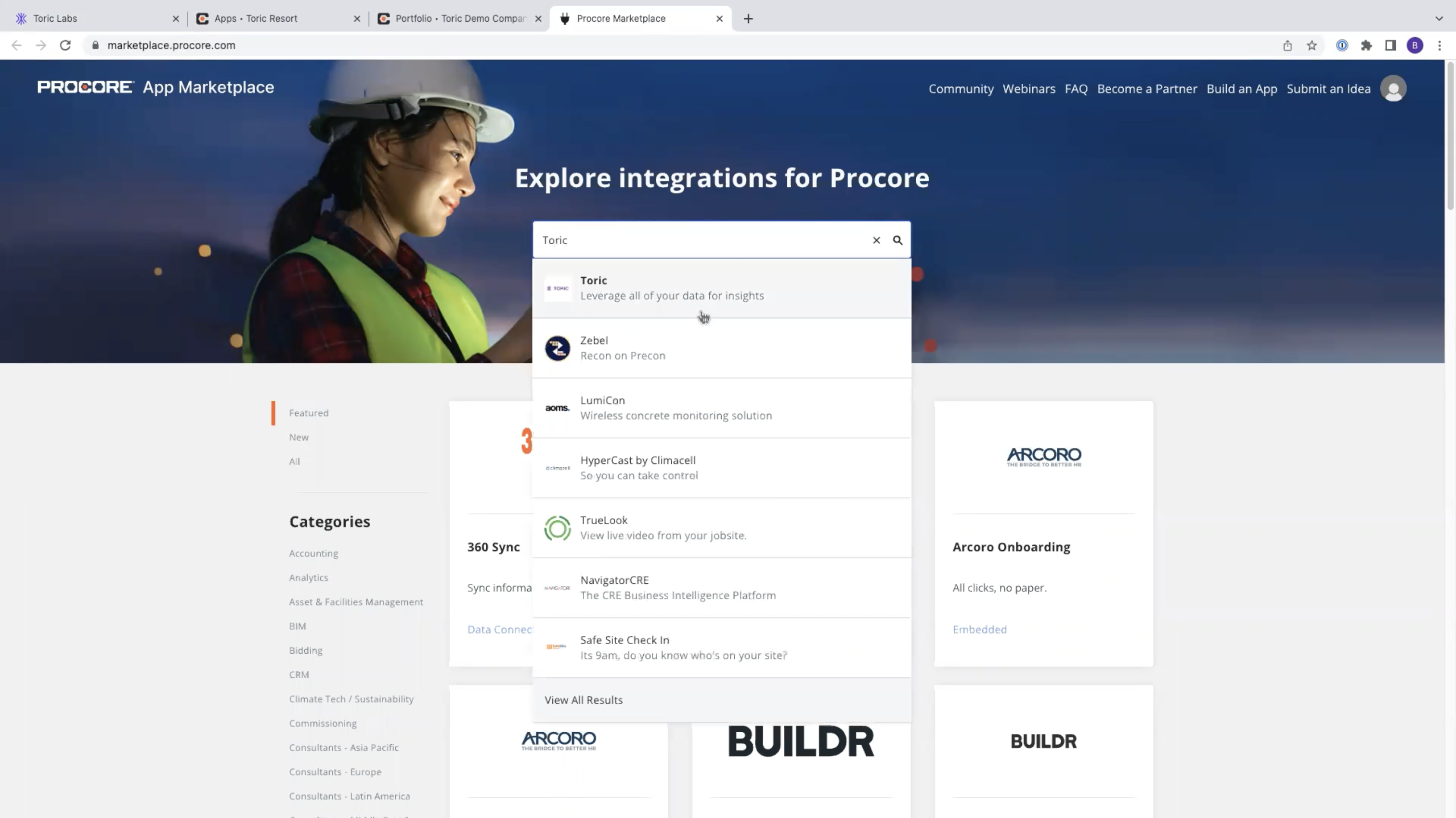The image size is (1456, 818).
Task: Open the Procore user avatar menu
Action: pos(1393,89)
